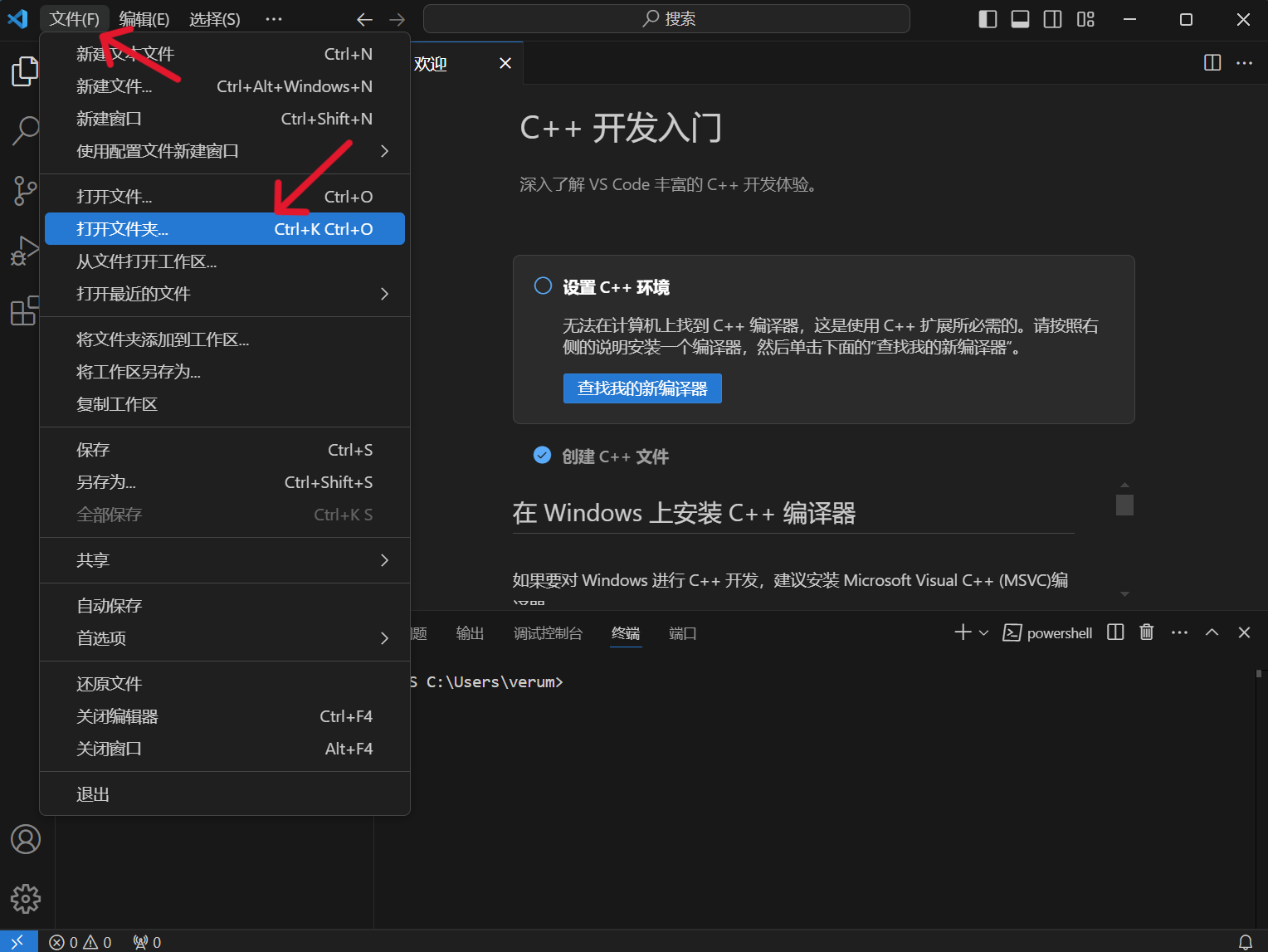Image resolution: width=1268 pixels, height=952 pixels.
Task: Open the Extensions view
Action: (25, 310)
